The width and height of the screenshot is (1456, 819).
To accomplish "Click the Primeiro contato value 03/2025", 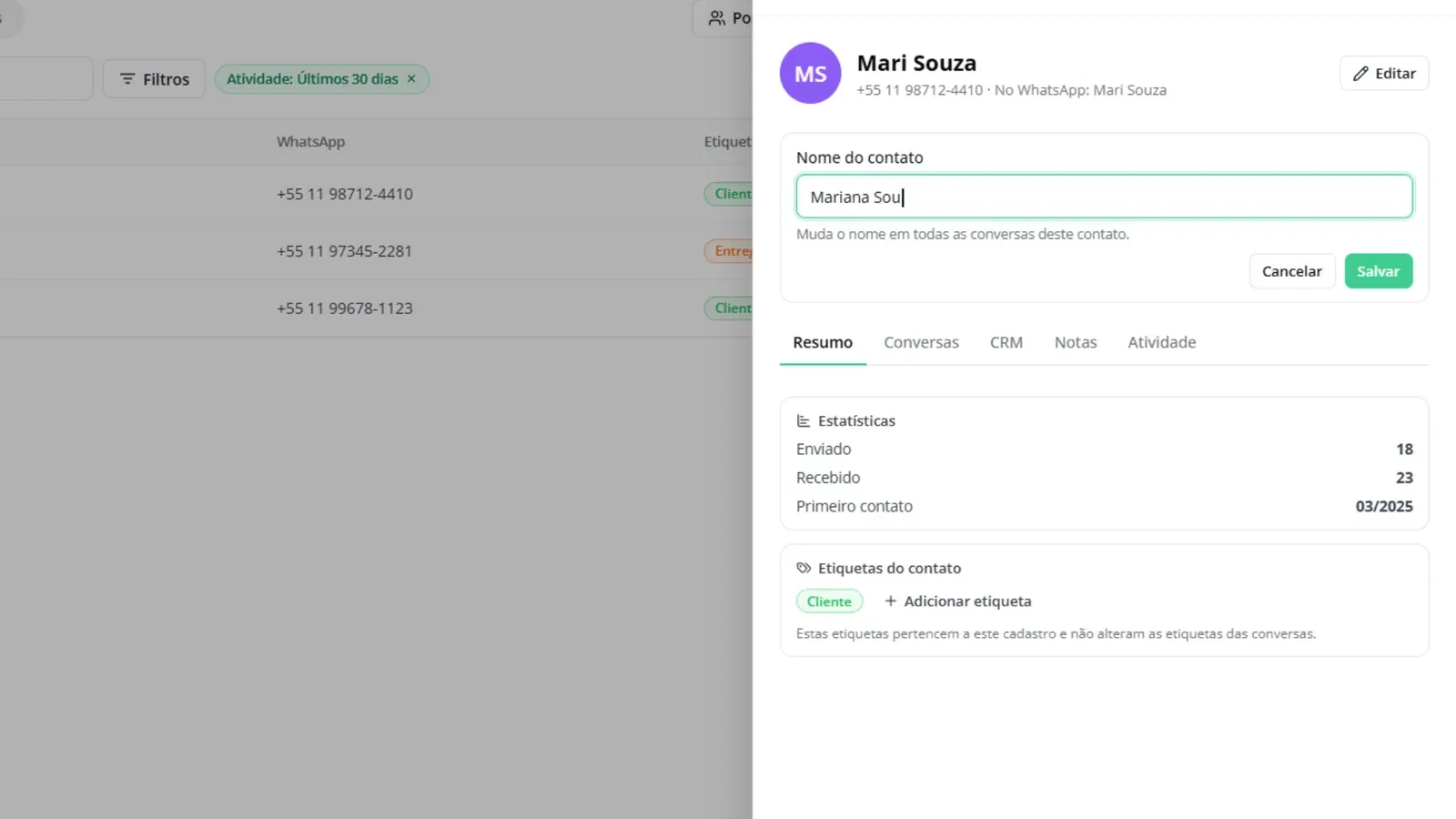I will click(1384, 506).
